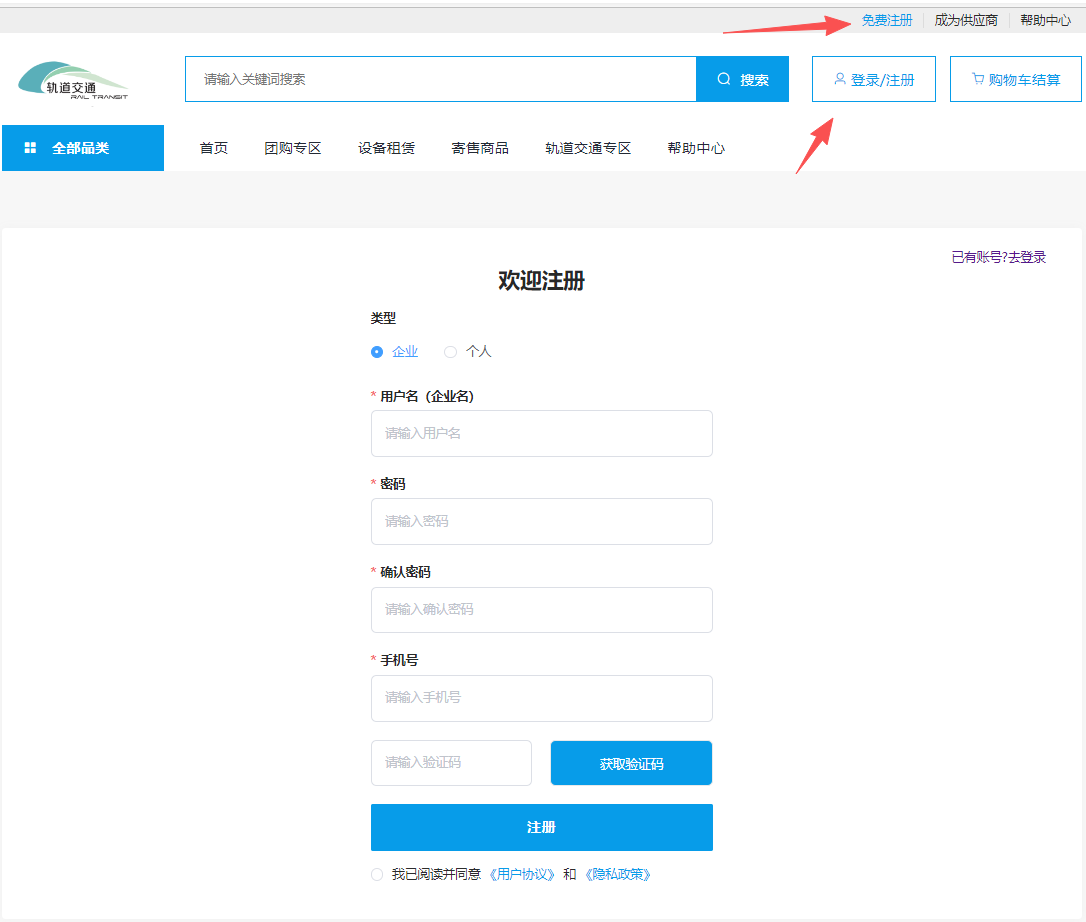Open the shopping cart checkout
This screenshot has height=922, width=1086.
(1015, 79)
